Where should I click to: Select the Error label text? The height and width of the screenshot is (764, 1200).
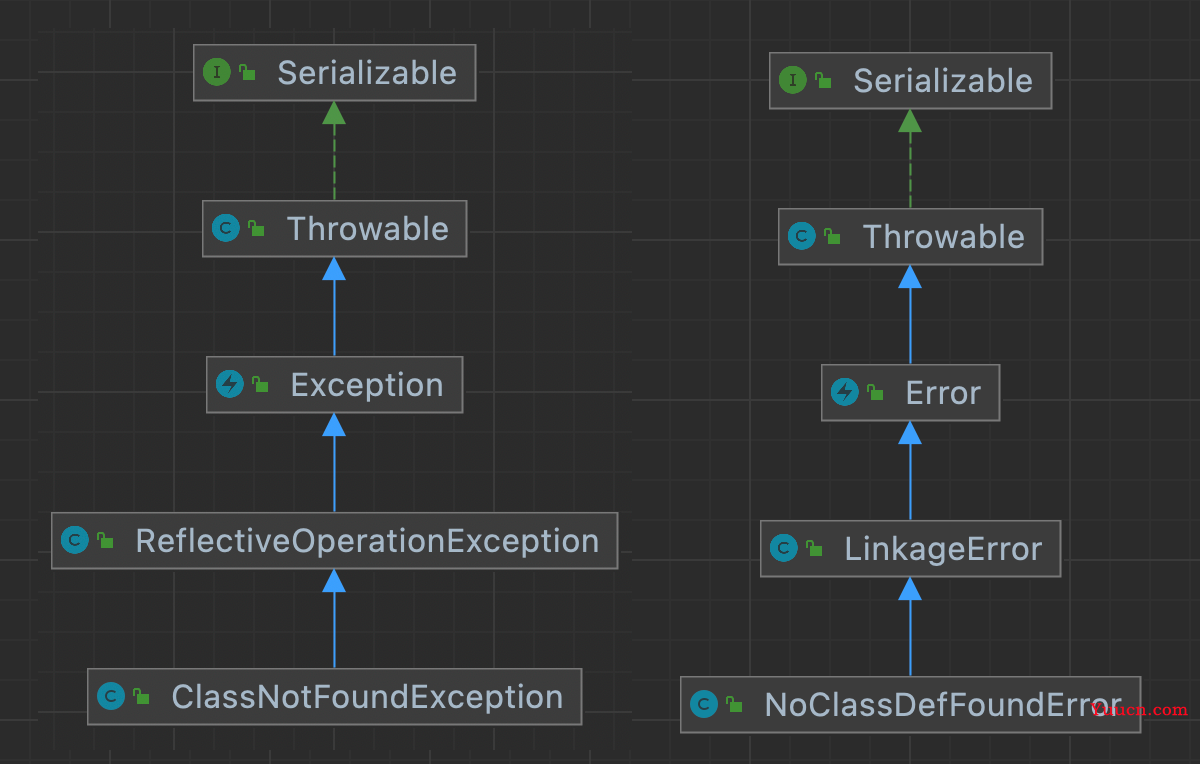click(943, 393)
